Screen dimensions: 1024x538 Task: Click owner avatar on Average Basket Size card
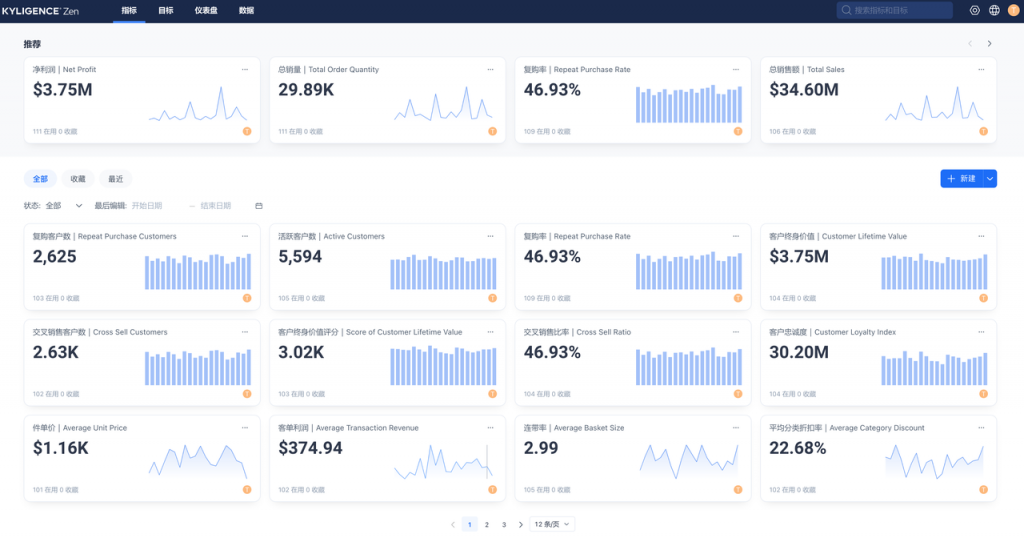pyautogui.click(x=738, y=490)
